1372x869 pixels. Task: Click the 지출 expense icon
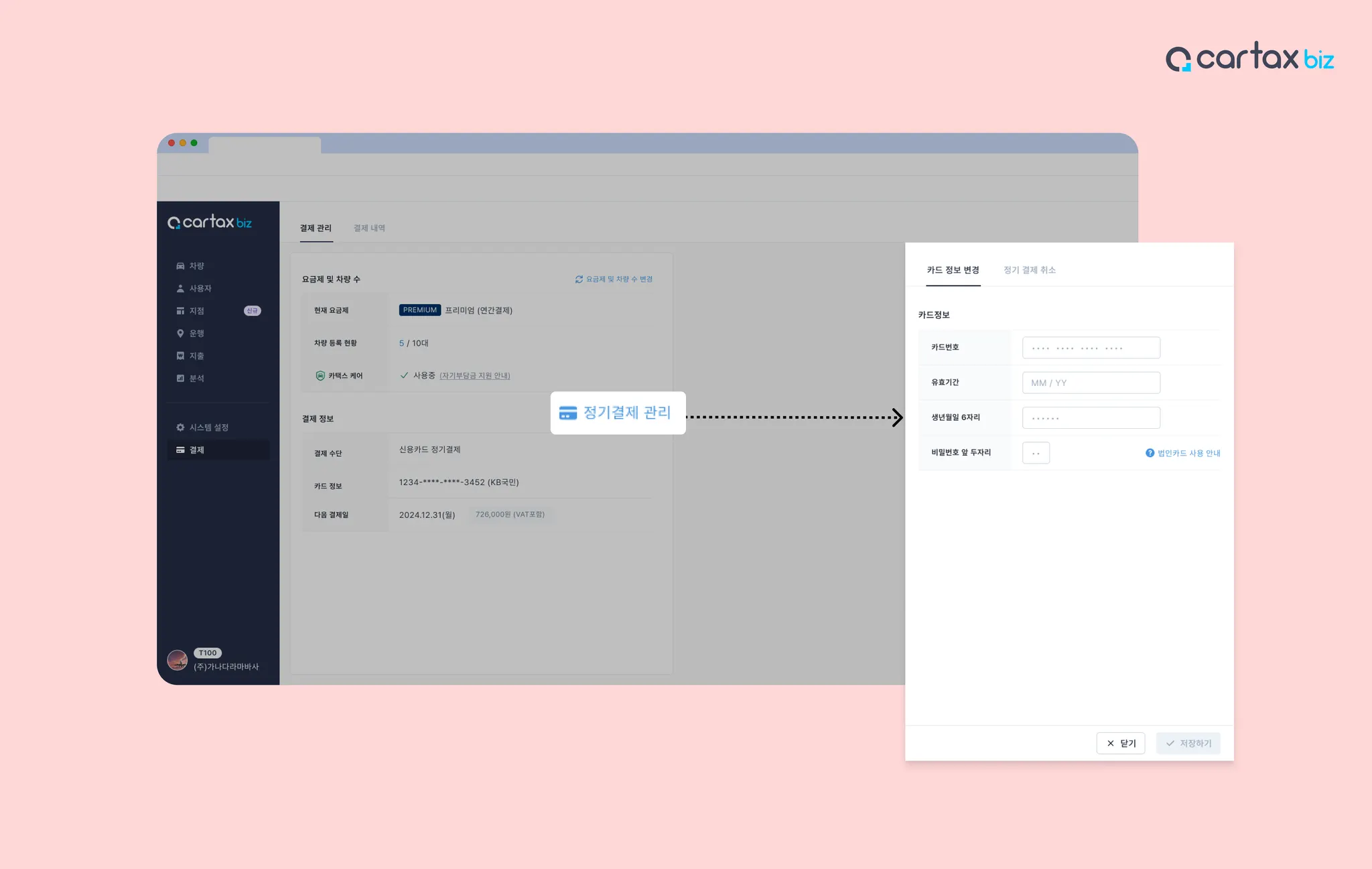click(180, 356)
